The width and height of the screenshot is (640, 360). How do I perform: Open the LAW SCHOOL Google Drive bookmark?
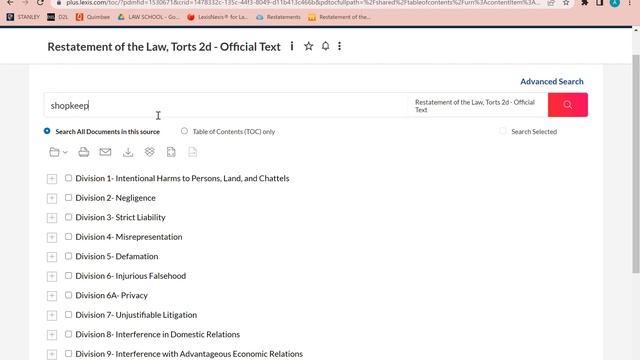pos(149,17)
